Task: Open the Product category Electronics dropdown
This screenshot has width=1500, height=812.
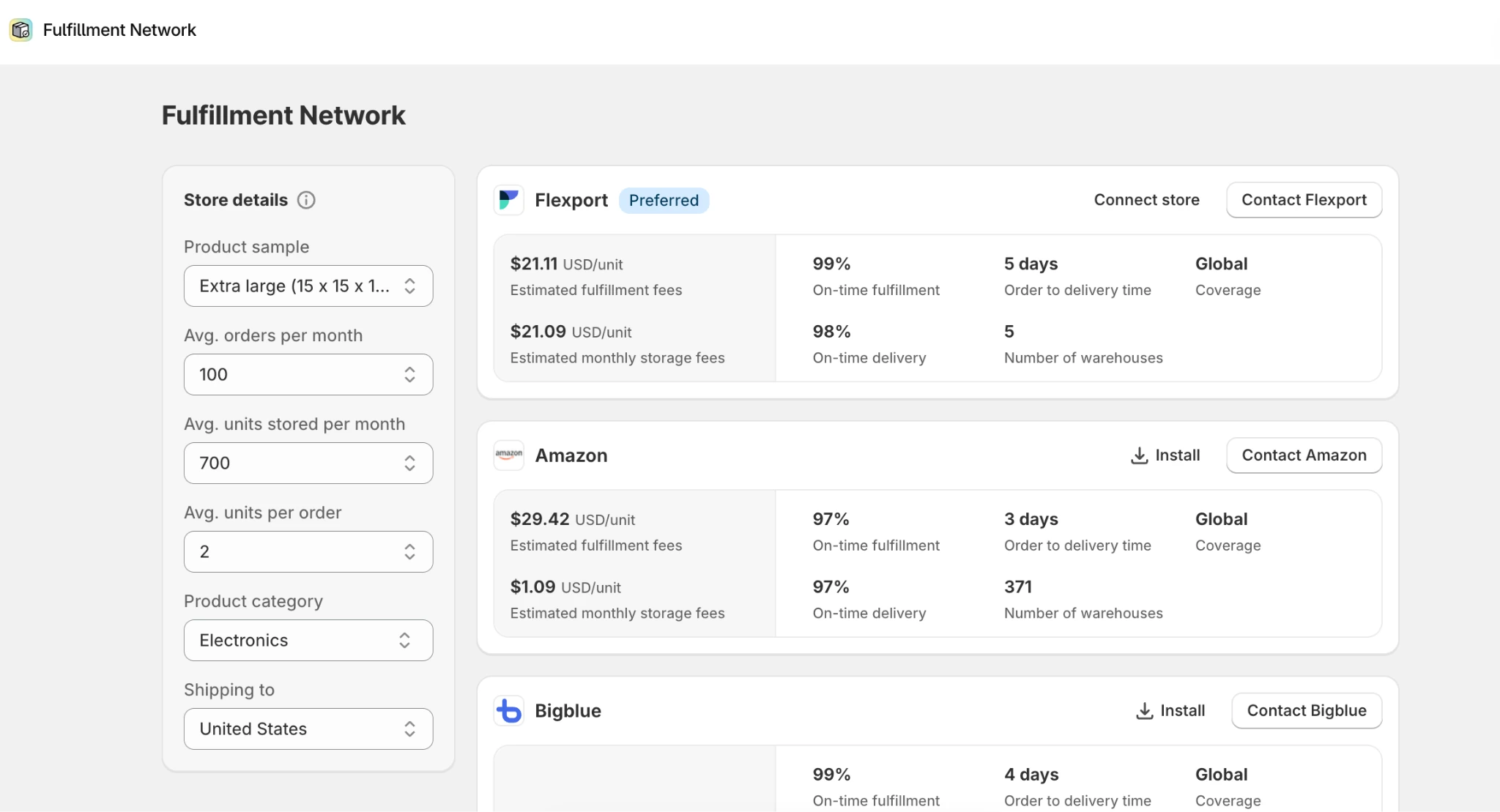Action: tap(308, 640)
